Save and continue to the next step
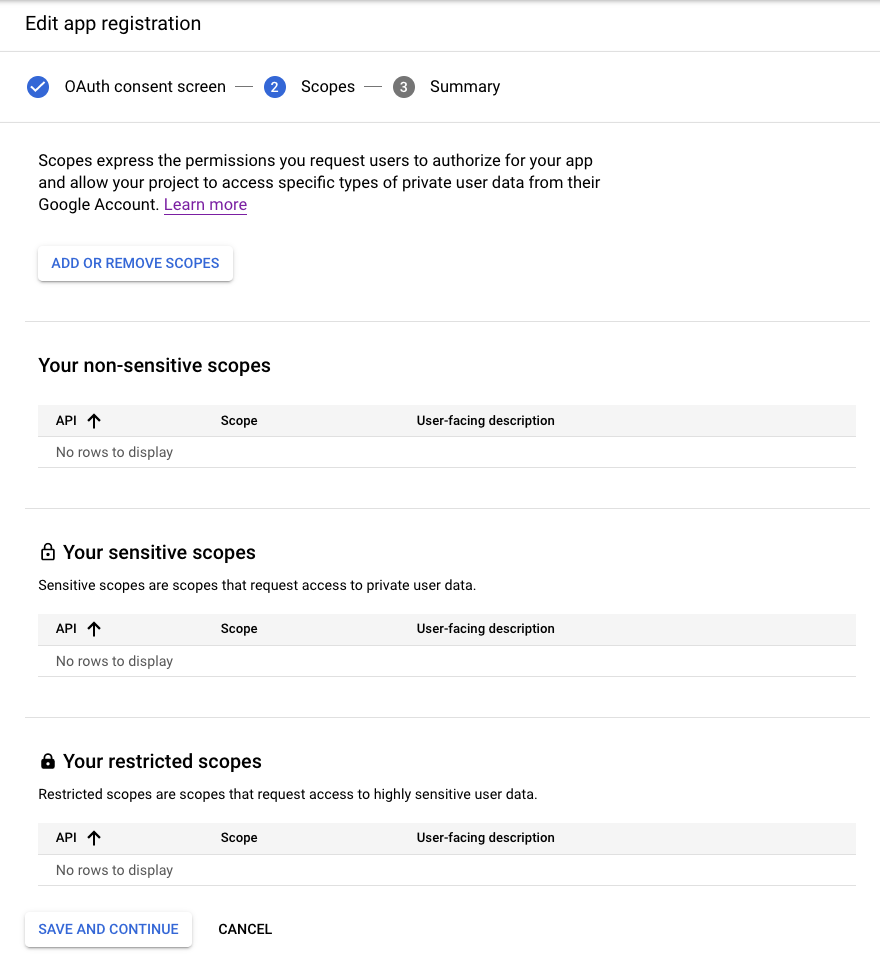 click(108, 929)
